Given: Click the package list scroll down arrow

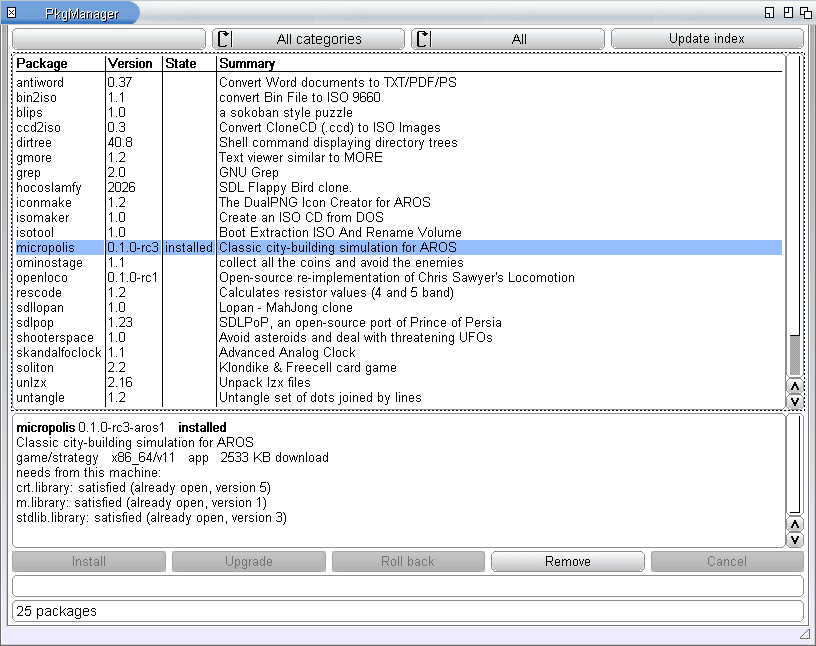Looking at the screenshot, I should point(795,401).
